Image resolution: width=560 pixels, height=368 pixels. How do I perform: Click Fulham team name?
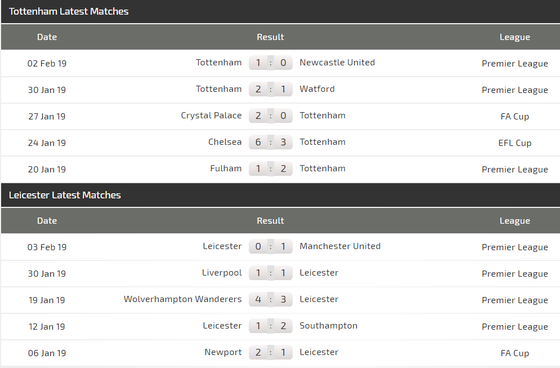click(226, 168)
